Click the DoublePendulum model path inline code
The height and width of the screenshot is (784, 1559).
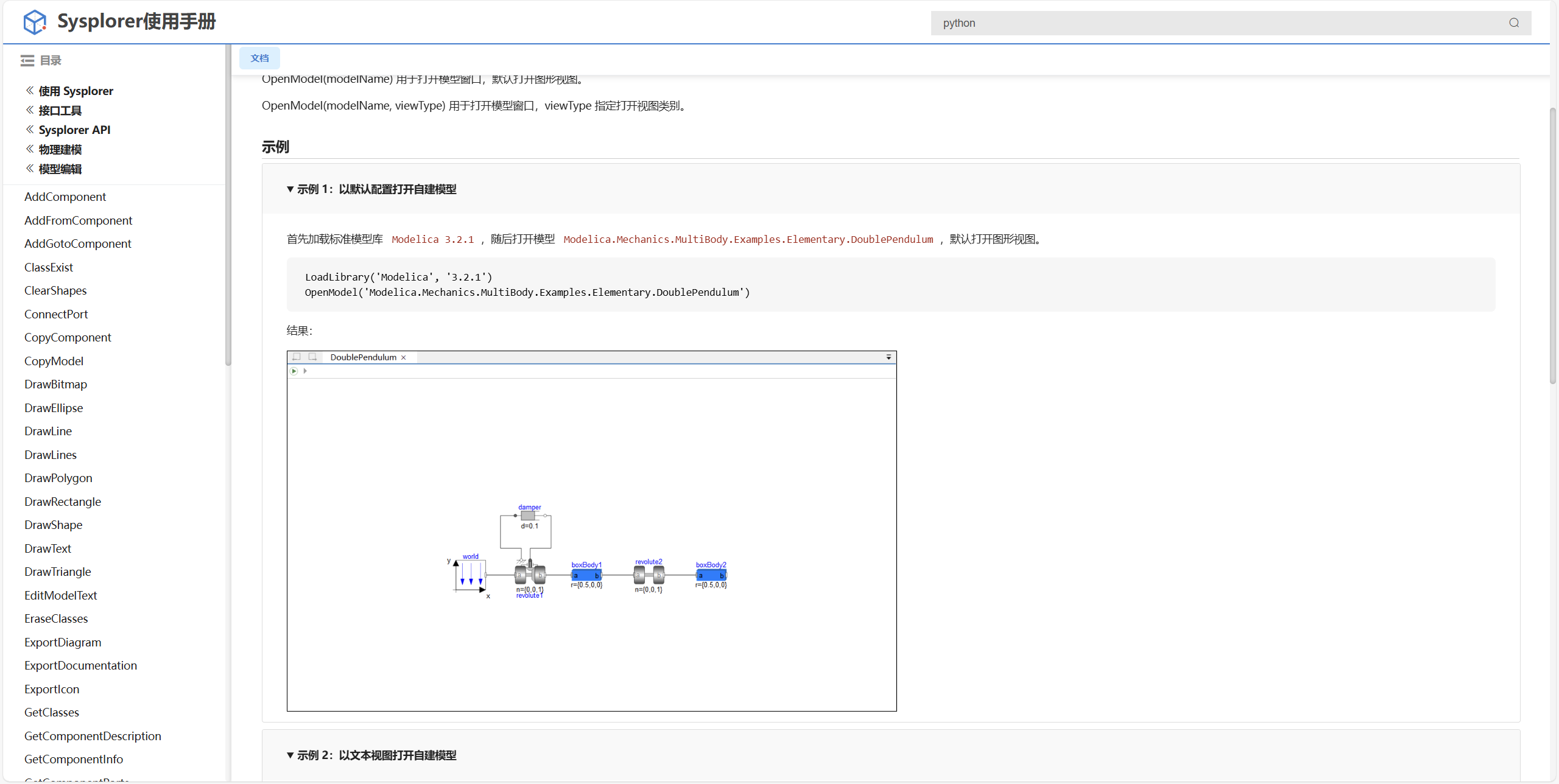pos(748,239)
